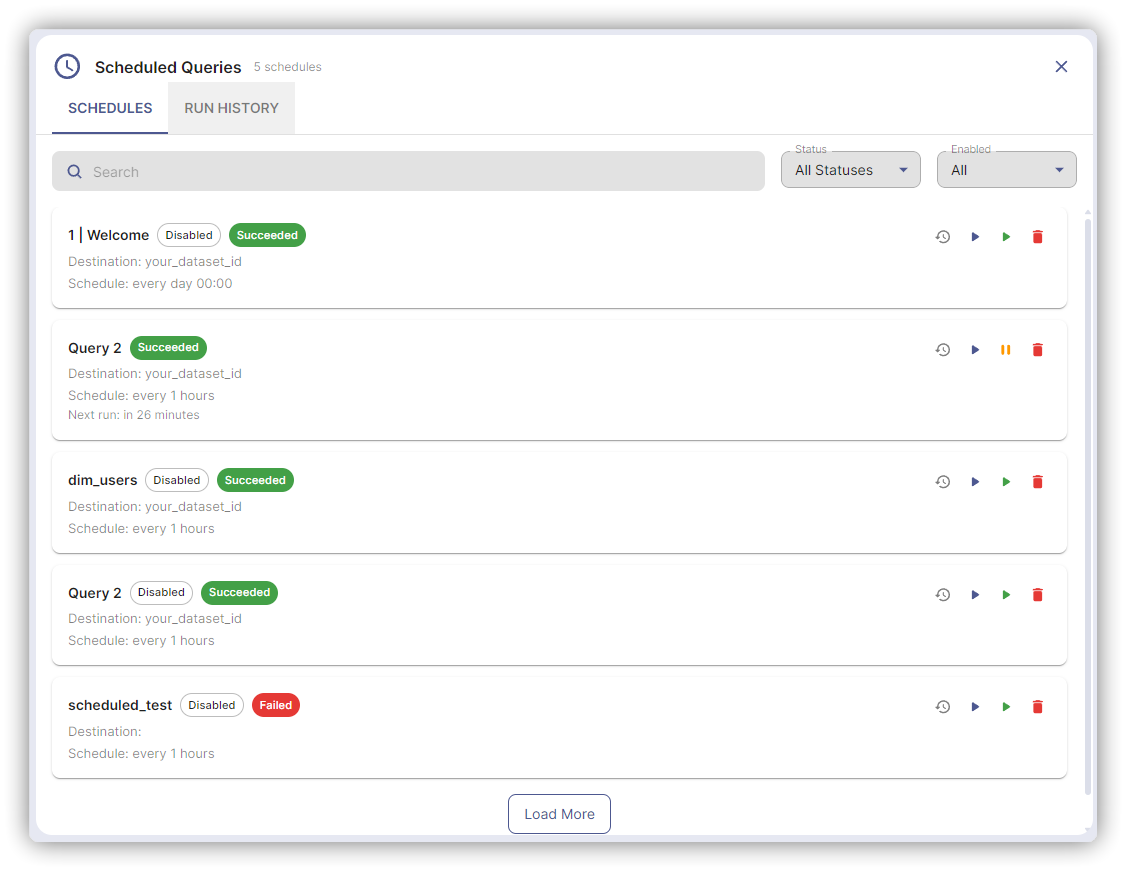Click the vertical scrollbar of schedule list
The height and width of the screenshot is (871, 1126).
[1088, 500]
